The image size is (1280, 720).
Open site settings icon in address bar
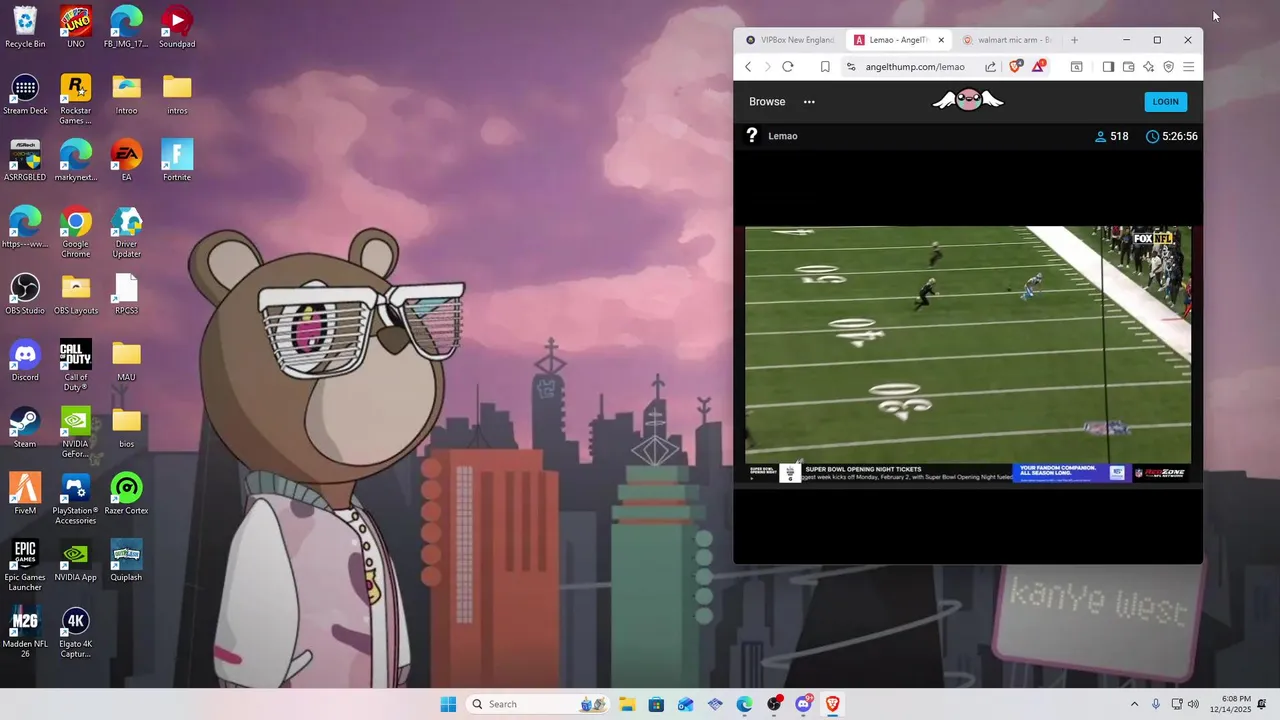[851, 67]
